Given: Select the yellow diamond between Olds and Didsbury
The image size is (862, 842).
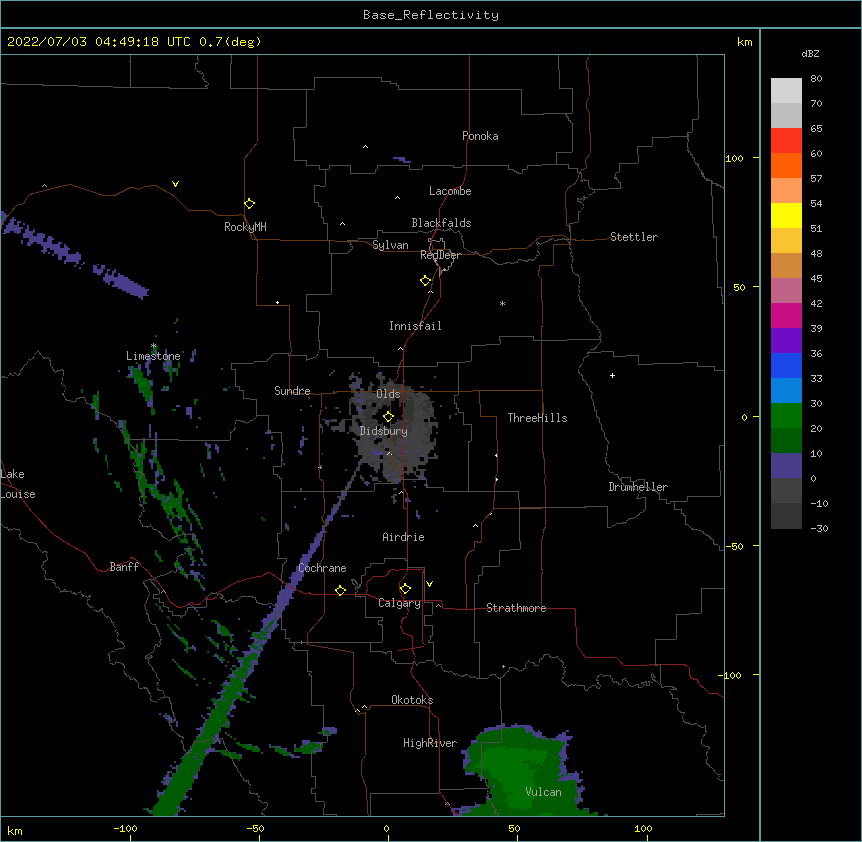Looking at the screenshot, I should [x=388, y=416].
